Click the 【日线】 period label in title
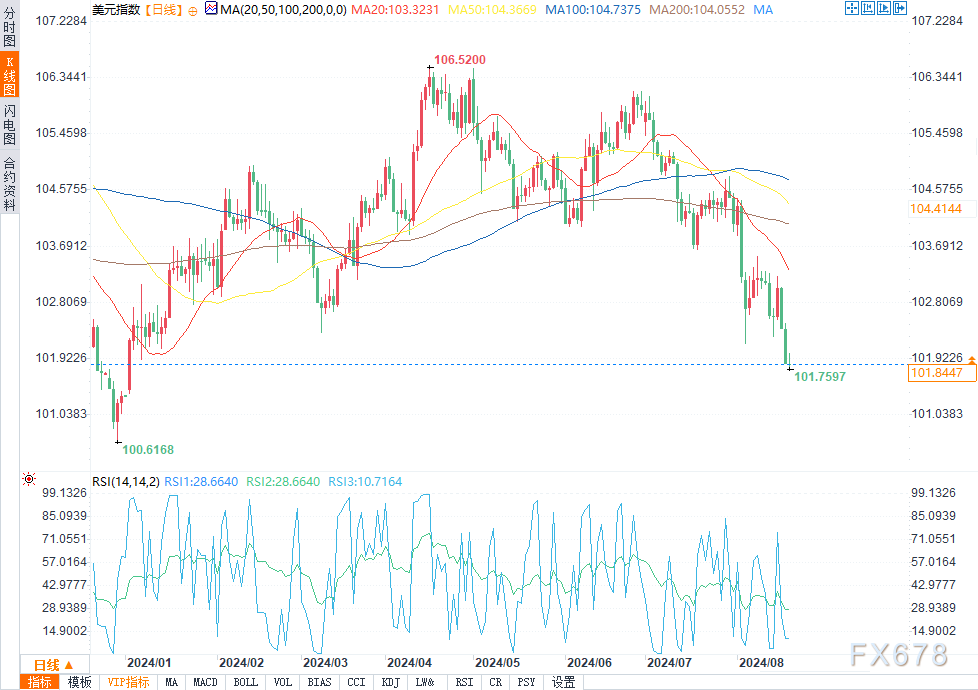The width and height of the screenshot is (978, 690). pos(163,10)
